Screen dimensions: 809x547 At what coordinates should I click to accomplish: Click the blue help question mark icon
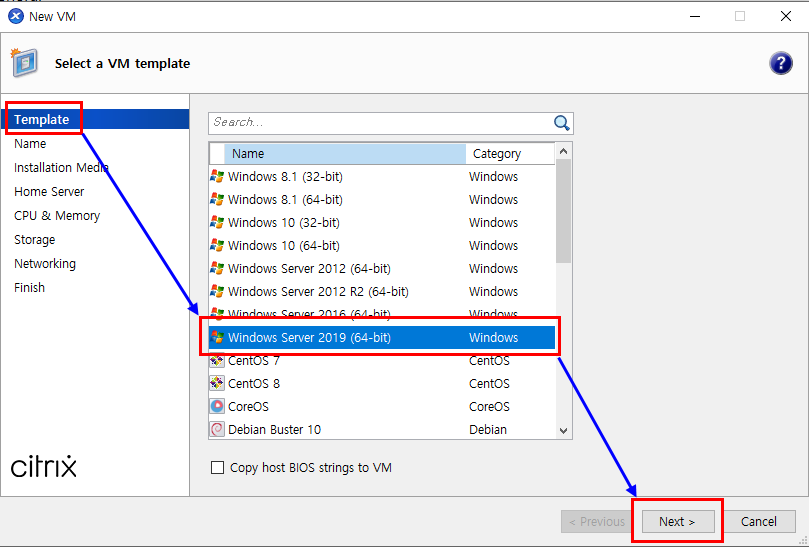click(781, 63)
